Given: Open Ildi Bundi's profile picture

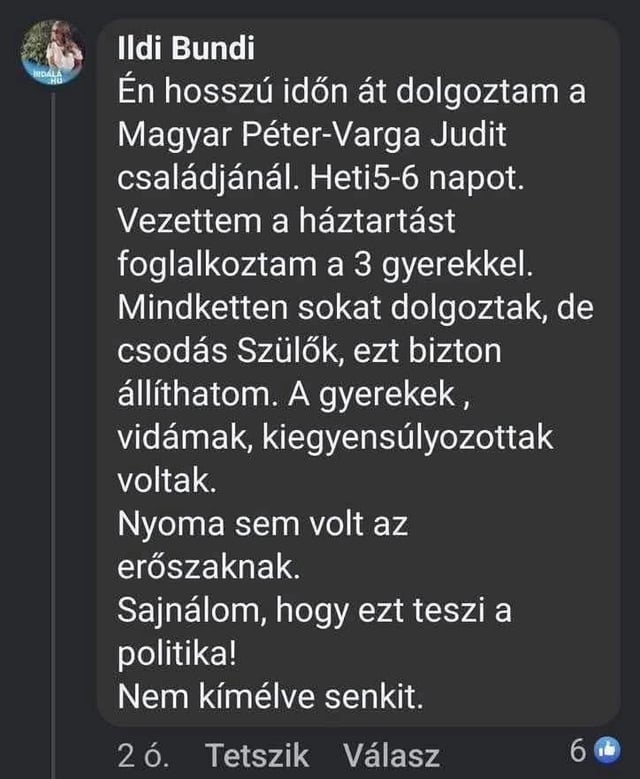Looking at the screenshot, I should click(53, 50).
